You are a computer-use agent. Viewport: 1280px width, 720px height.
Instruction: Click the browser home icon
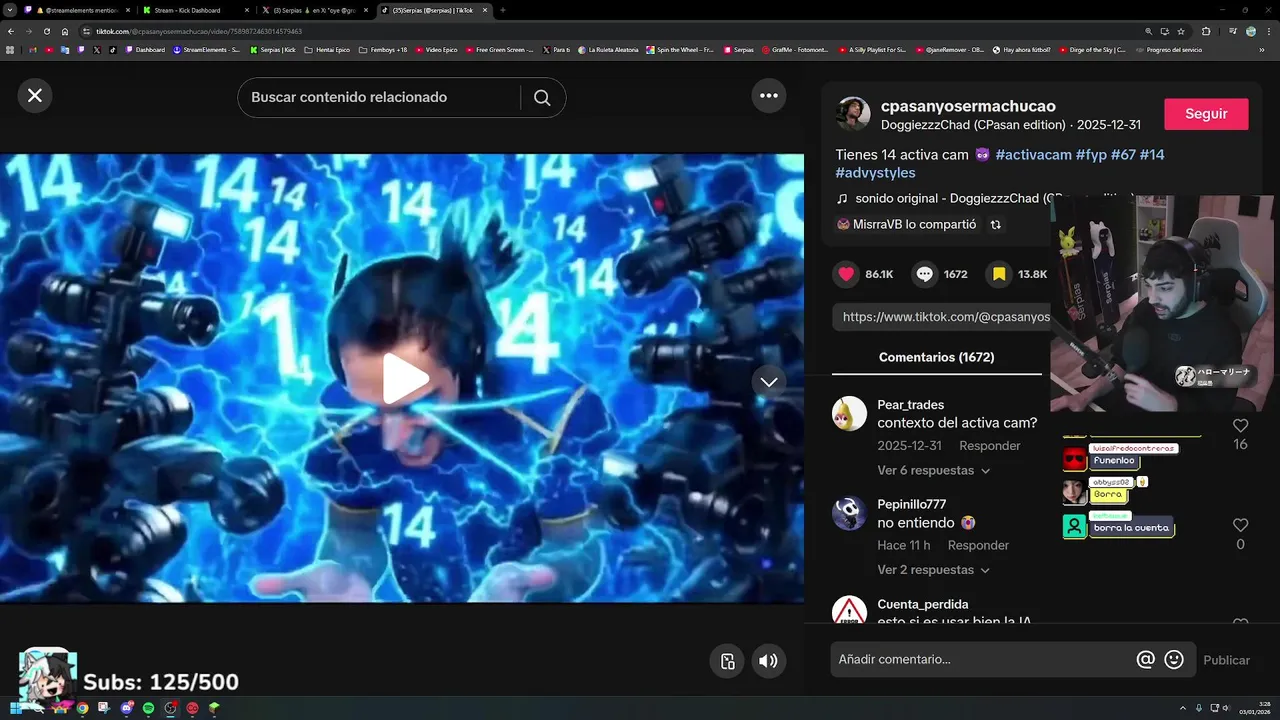[x=65, y=31]
